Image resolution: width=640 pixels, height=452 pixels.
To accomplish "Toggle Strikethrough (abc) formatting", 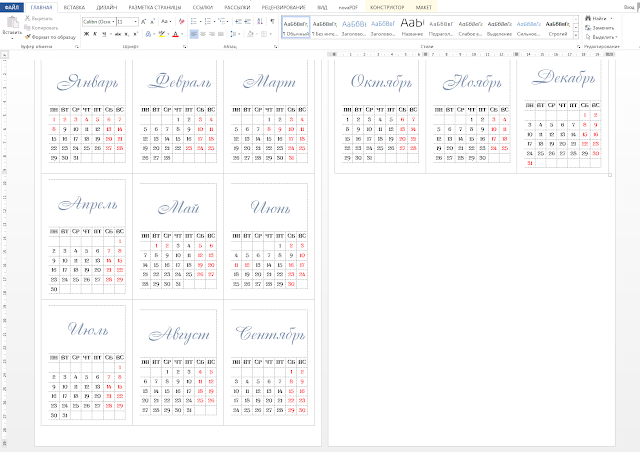I will tap(118, 34).
